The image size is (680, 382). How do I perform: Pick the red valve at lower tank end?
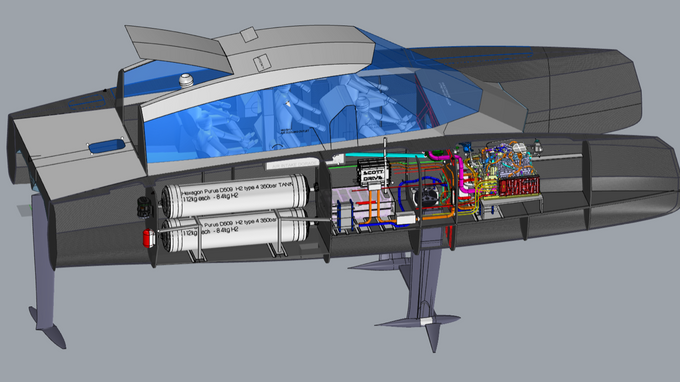tap(149, 238)
